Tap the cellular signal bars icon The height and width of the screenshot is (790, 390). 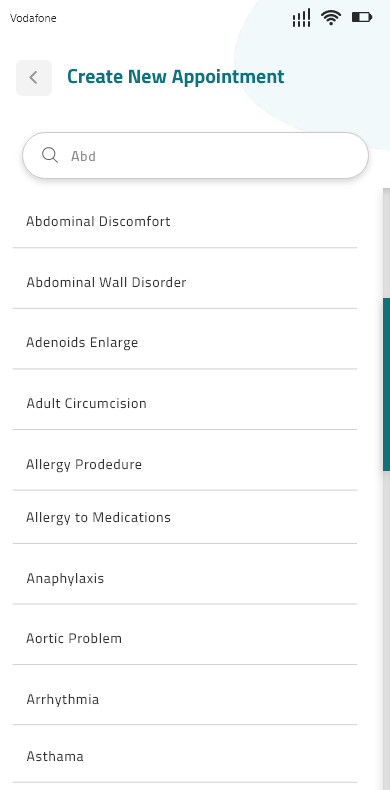[301, 18]
